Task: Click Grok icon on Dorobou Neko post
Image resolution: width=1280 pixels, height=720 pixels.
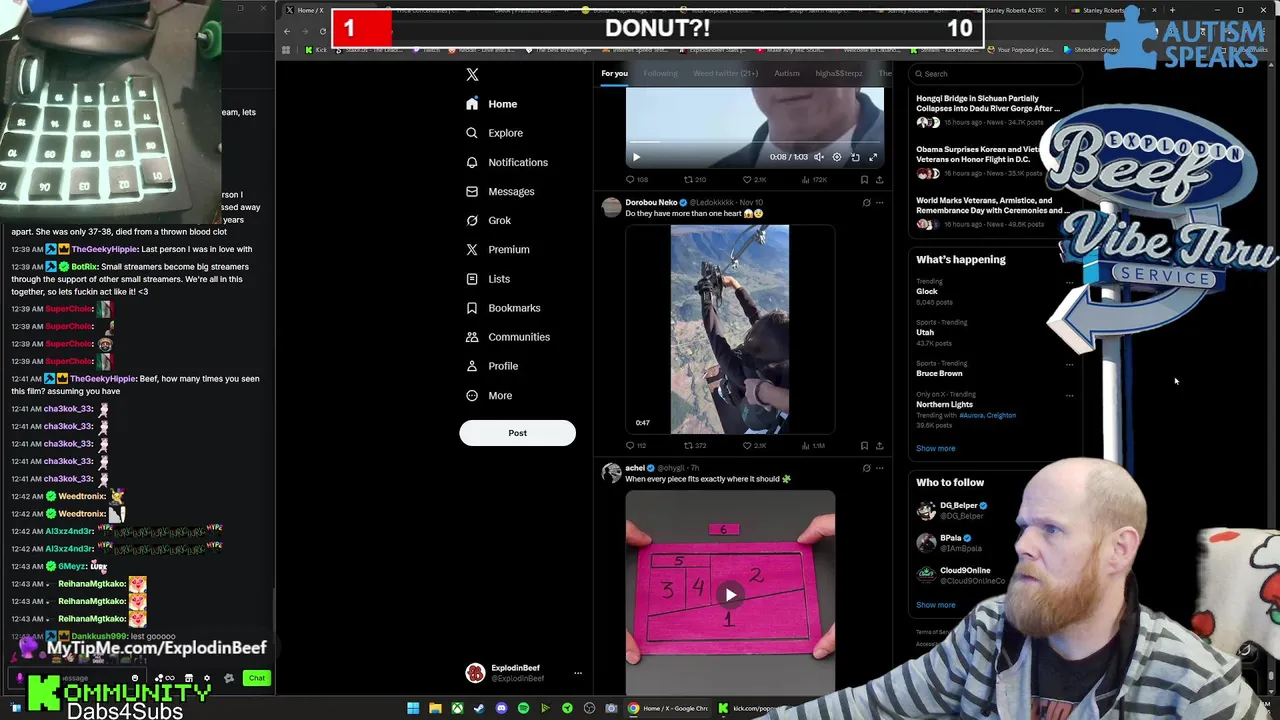Action: point(866,203)
